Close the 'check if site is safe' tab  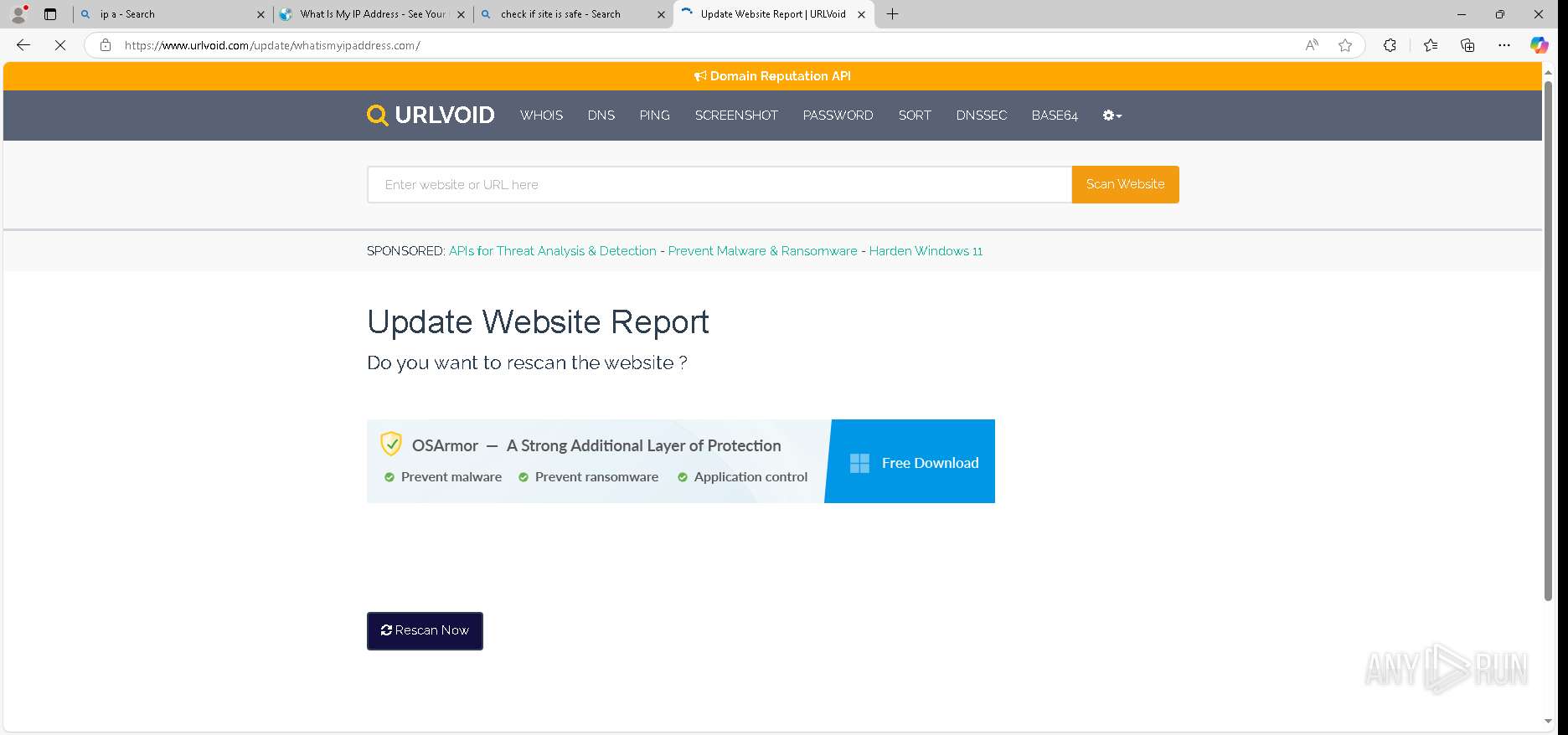(x=661, y=14)
